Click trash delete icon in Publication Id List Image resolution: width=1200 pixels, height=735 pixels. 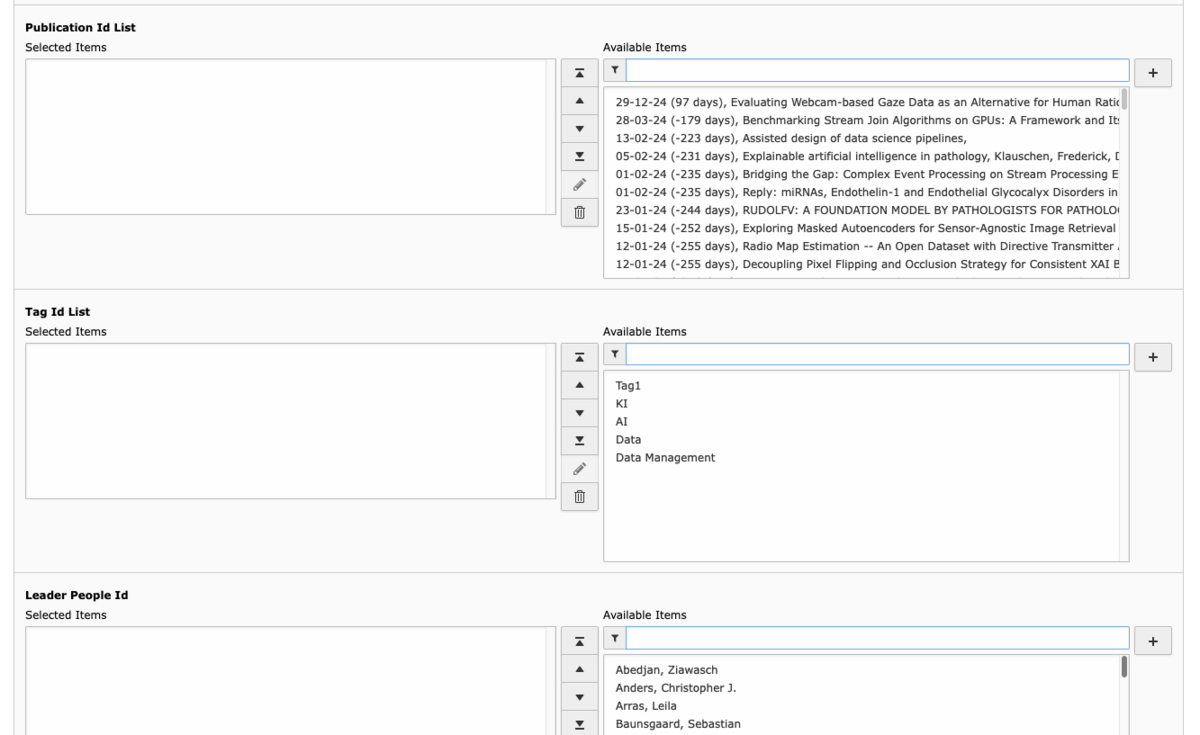580,212
